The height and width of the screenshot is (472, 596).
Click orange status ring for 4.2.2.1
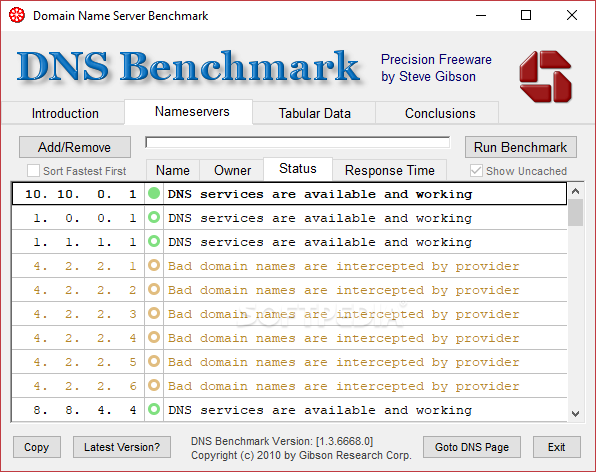click(154, 265)
